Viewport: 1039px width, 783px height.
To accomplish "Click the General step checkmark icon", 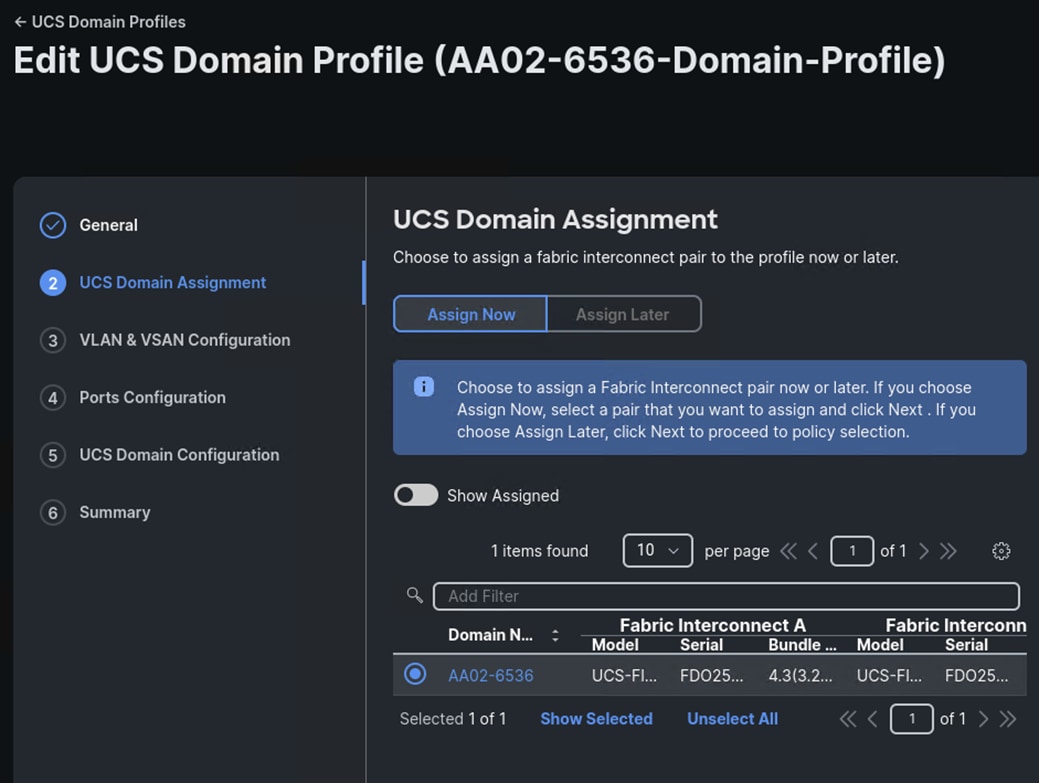I will point(53,225).
